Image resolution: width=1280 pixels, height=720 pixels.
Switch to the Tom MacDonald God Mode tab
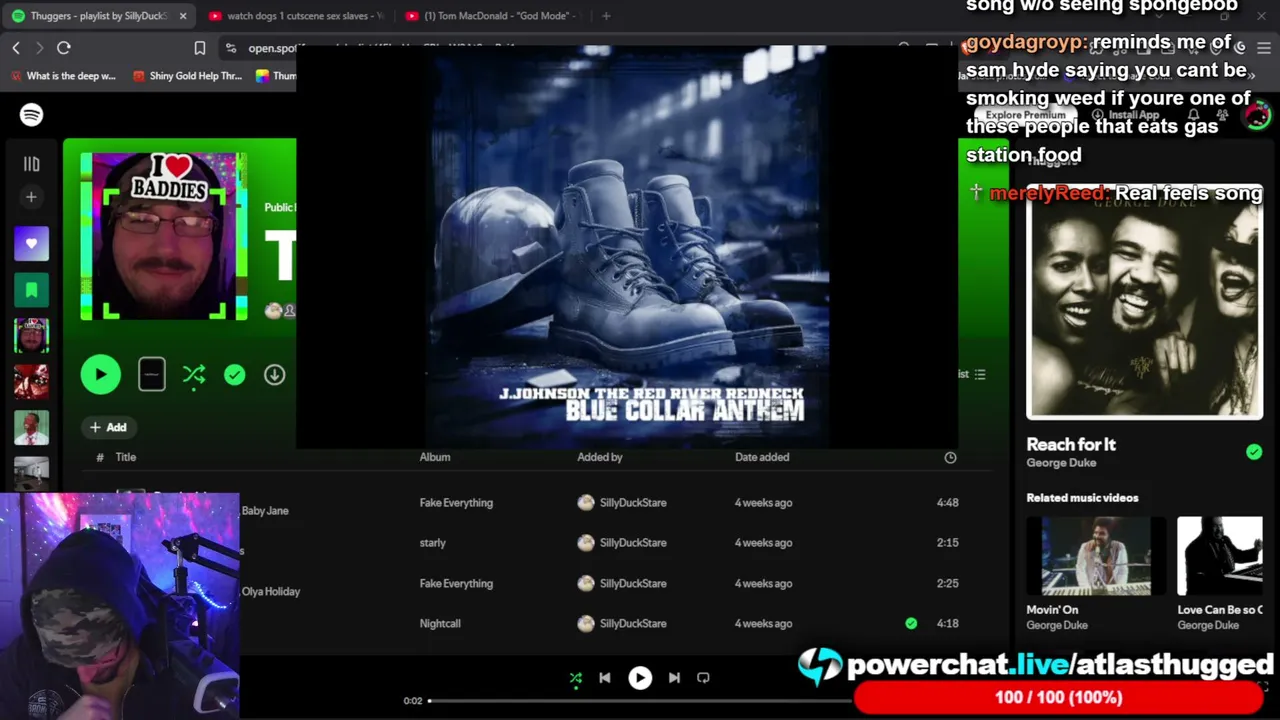coord(495,16)
